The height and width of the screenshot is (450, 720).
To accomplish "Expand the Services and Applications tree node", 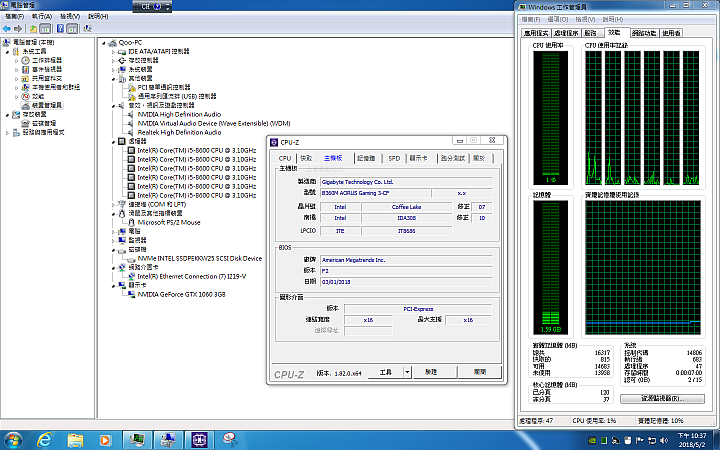I will 7,133.
